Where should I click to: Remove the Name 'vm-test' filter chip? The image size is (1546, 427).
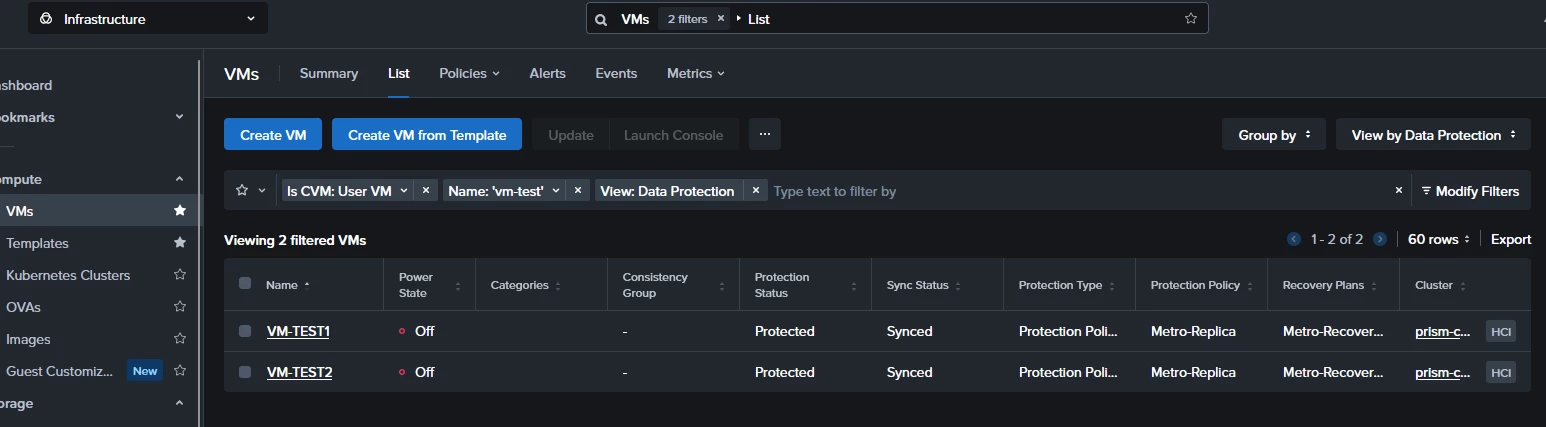coord(578,191)
